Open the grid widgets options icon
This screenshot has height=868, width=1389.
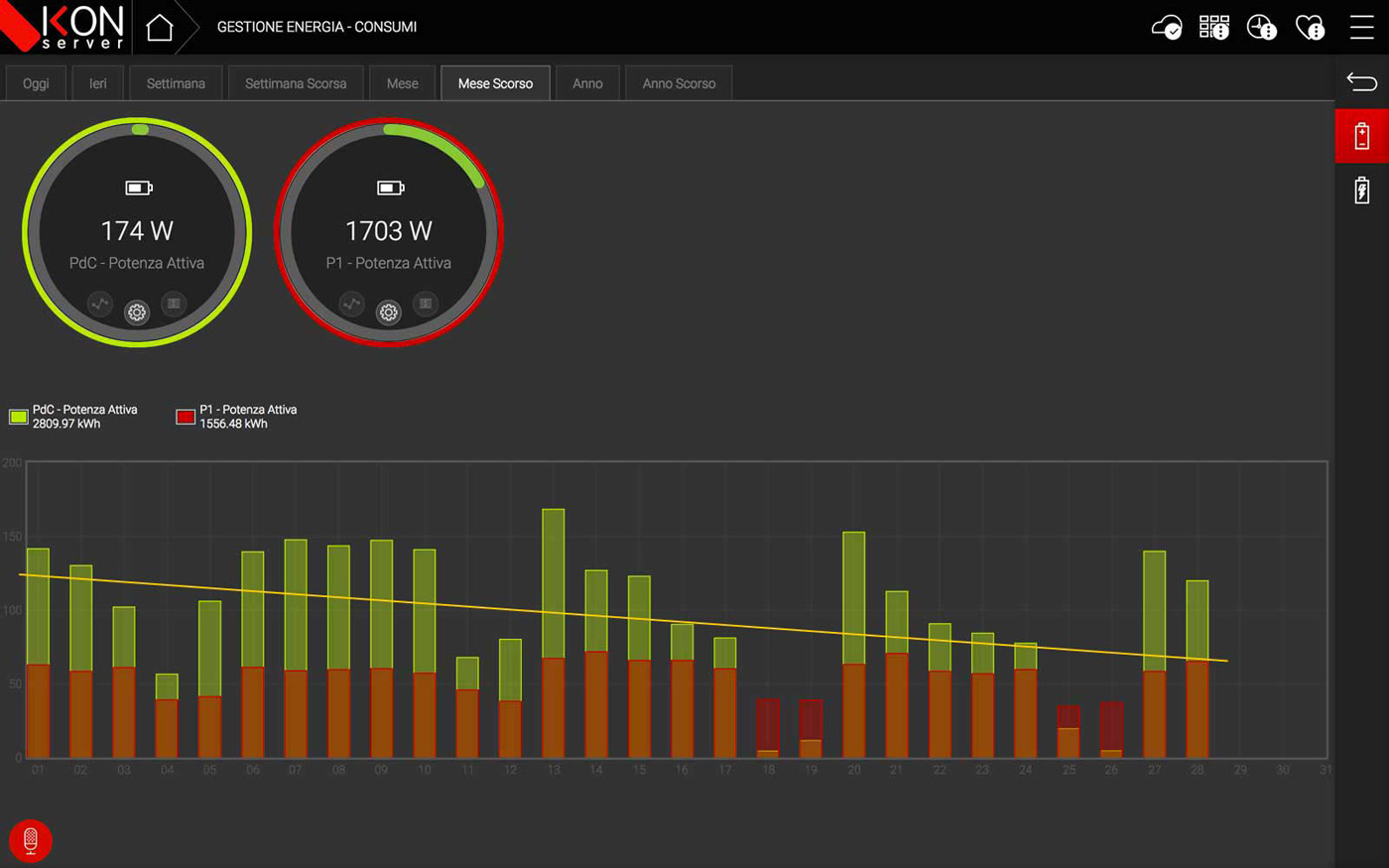pos(1213,27)
